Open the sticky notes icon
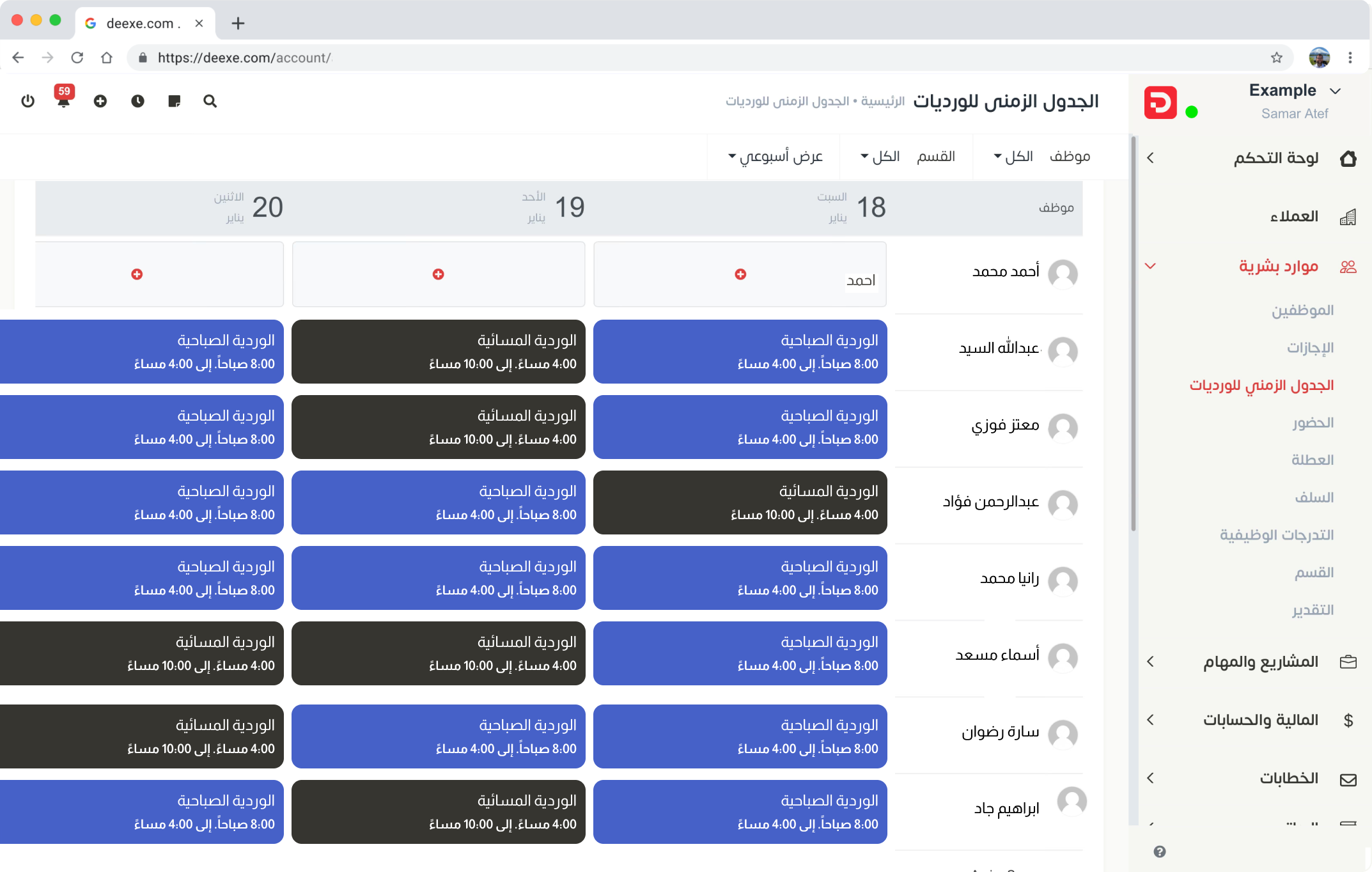The image size is (1372, 872). 174,101
